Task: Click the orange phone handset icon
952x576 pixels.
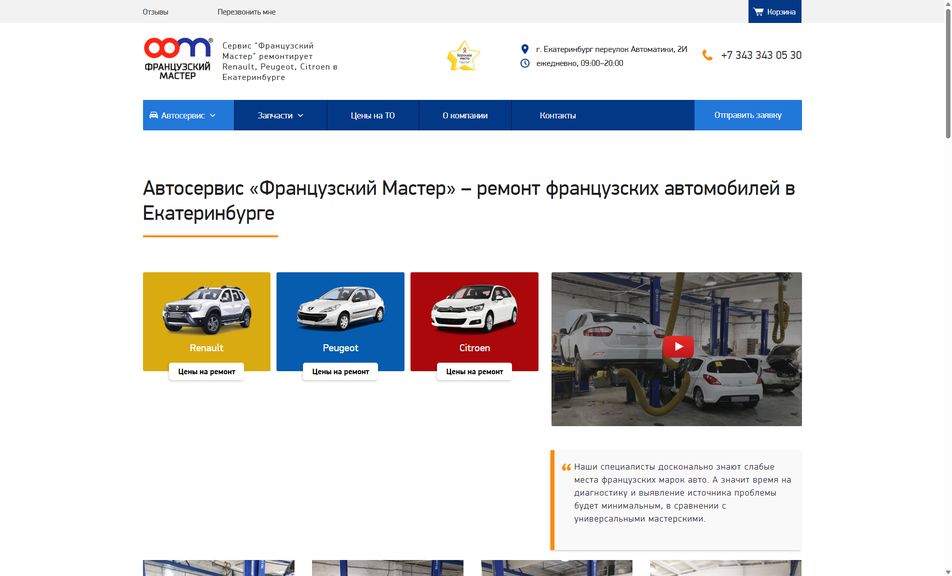Action: tap(707, 55)
